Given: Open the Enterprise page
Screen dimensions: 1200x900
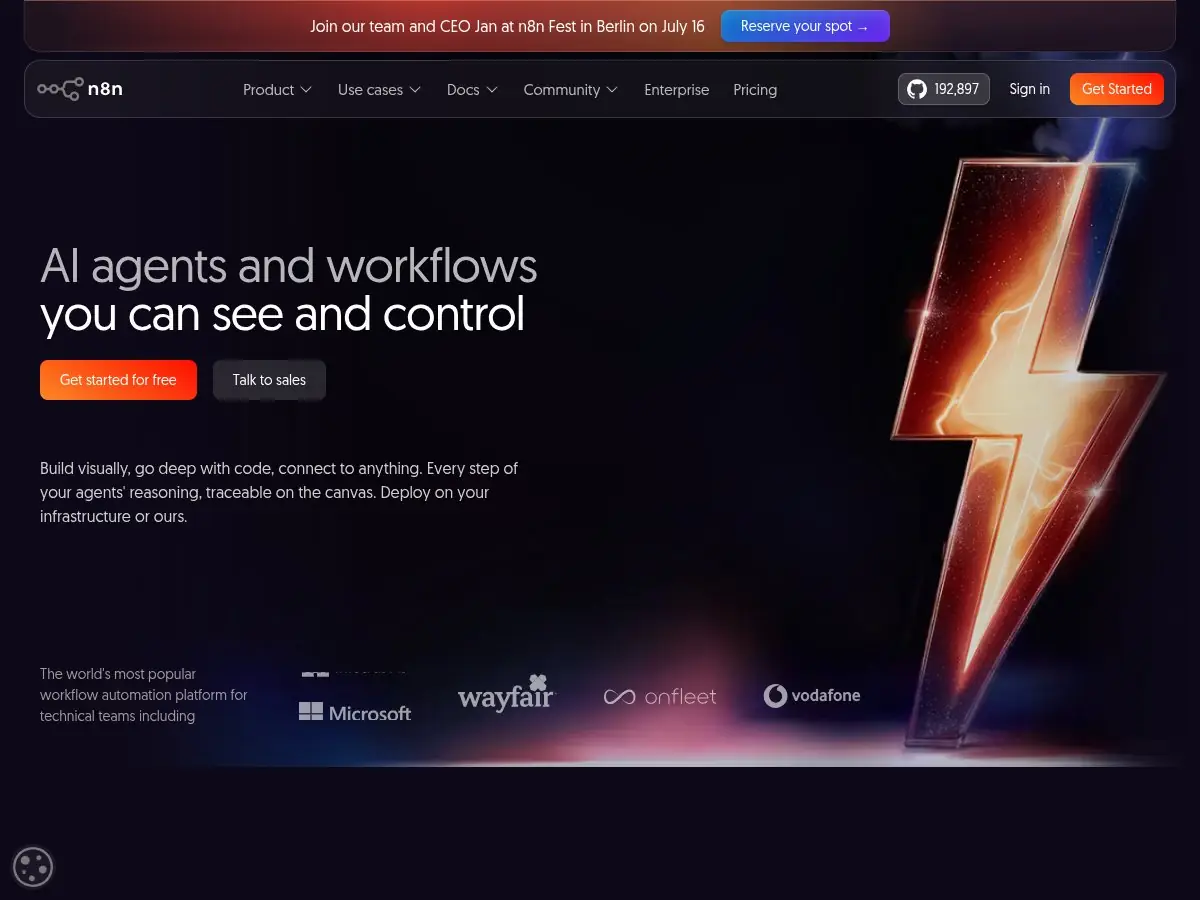Looking at the screenshot, I should click(677, 90).
